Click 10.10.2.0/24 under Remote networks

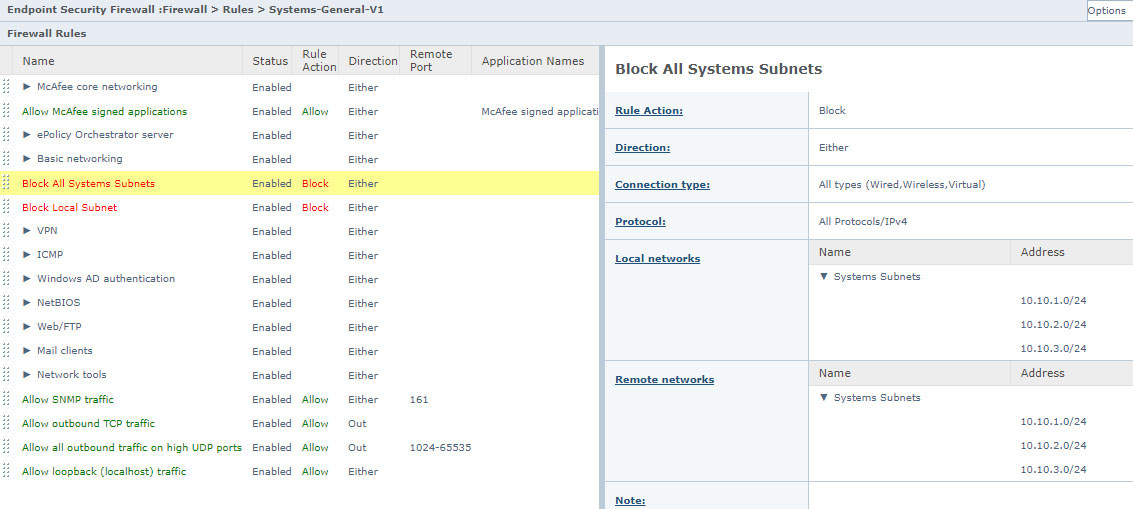tap(1054, 445)
